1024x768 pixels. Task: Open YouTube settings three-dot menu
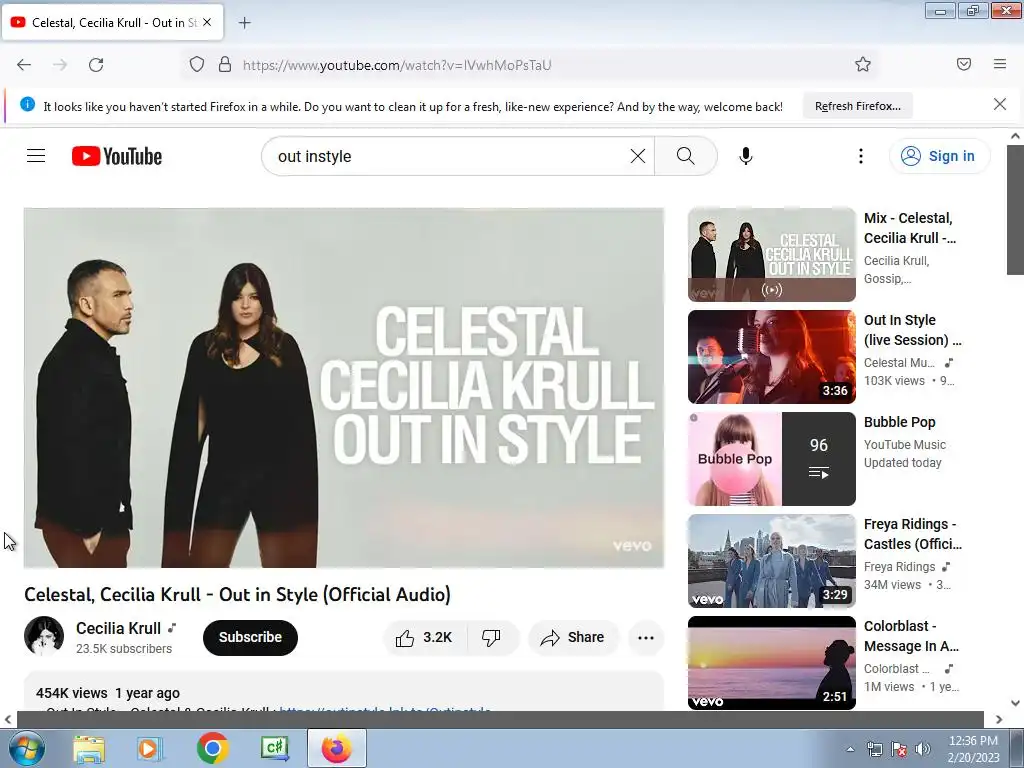coord(861,156)
